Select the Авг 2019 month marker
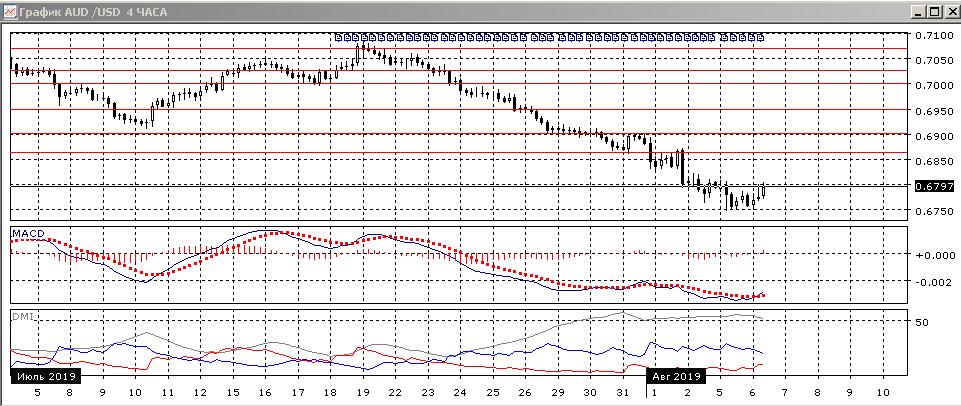961x406 pixels. (677, 377)
